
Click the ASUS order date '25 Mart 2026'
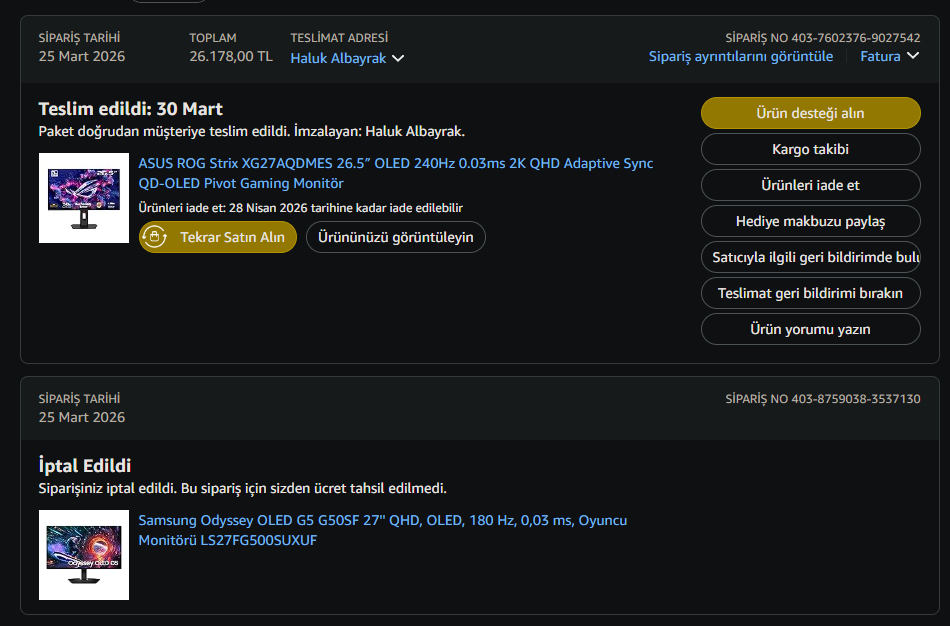82,56
